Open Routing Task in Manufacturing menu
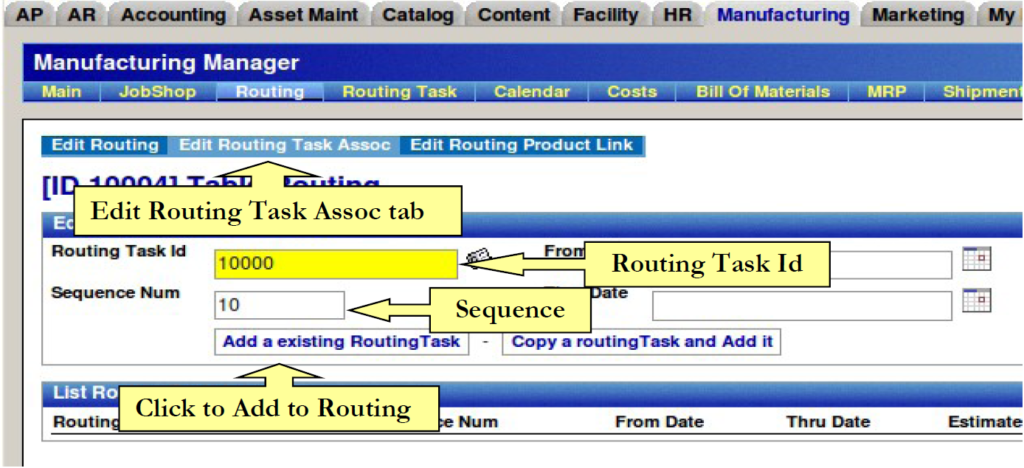Image resolution: width=1024 pixels, height=468 pixels. pos(399,91)
